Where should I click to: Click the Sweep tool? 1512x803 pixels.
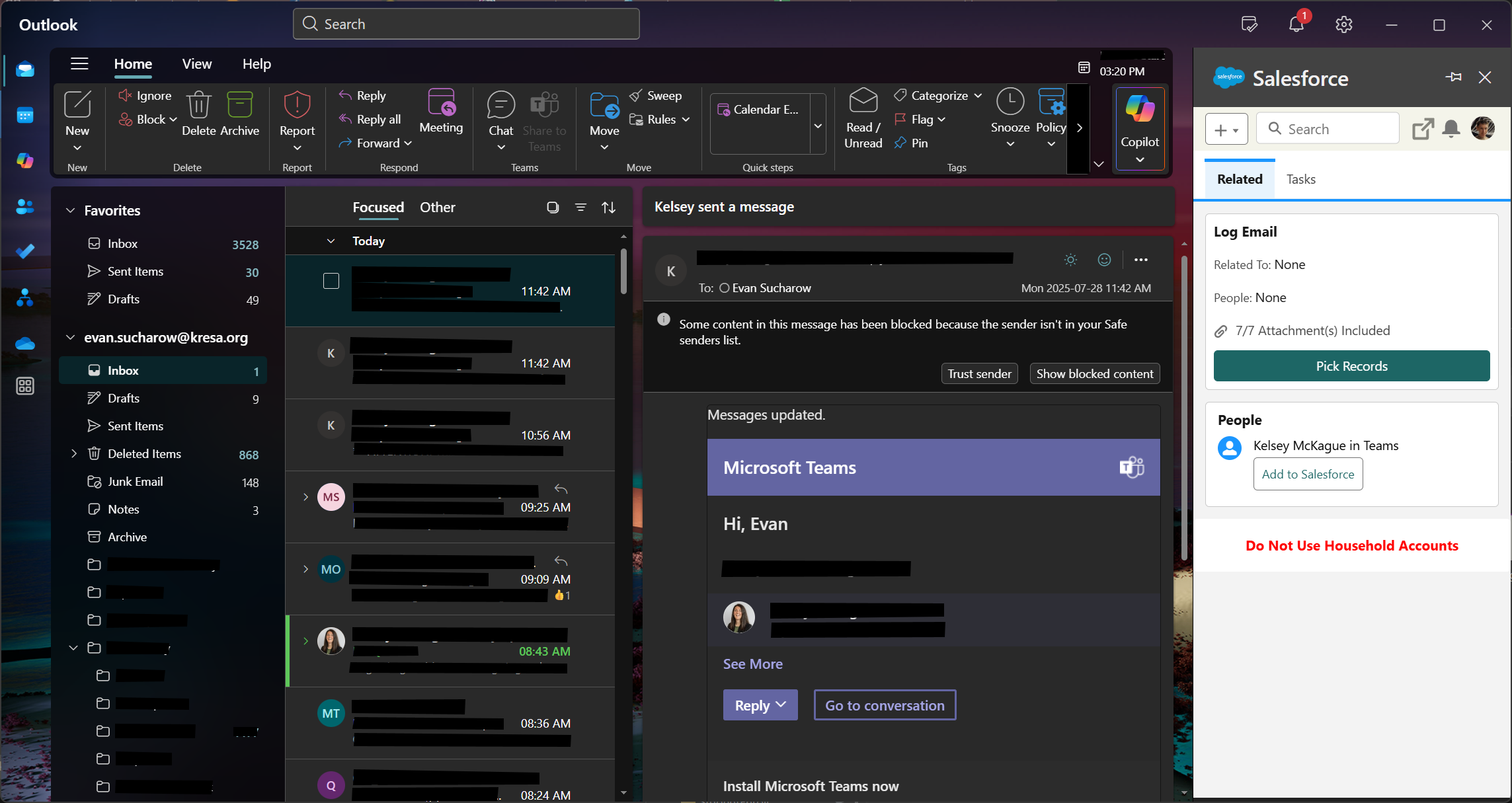(656, 96)
